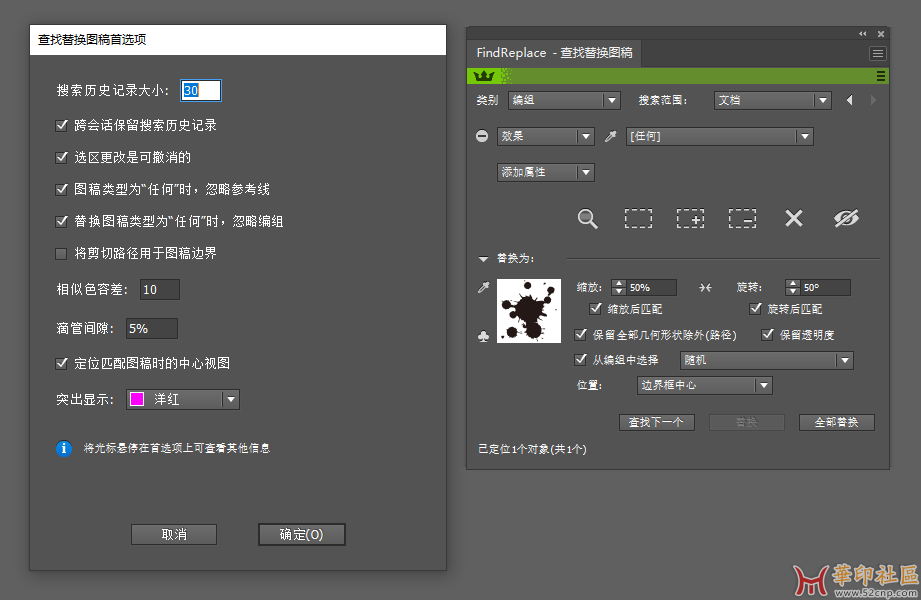Screen dimensions: 921x600
Task: Click the blue info icon in preferences dialog
Action: click(x=64, y=448)
